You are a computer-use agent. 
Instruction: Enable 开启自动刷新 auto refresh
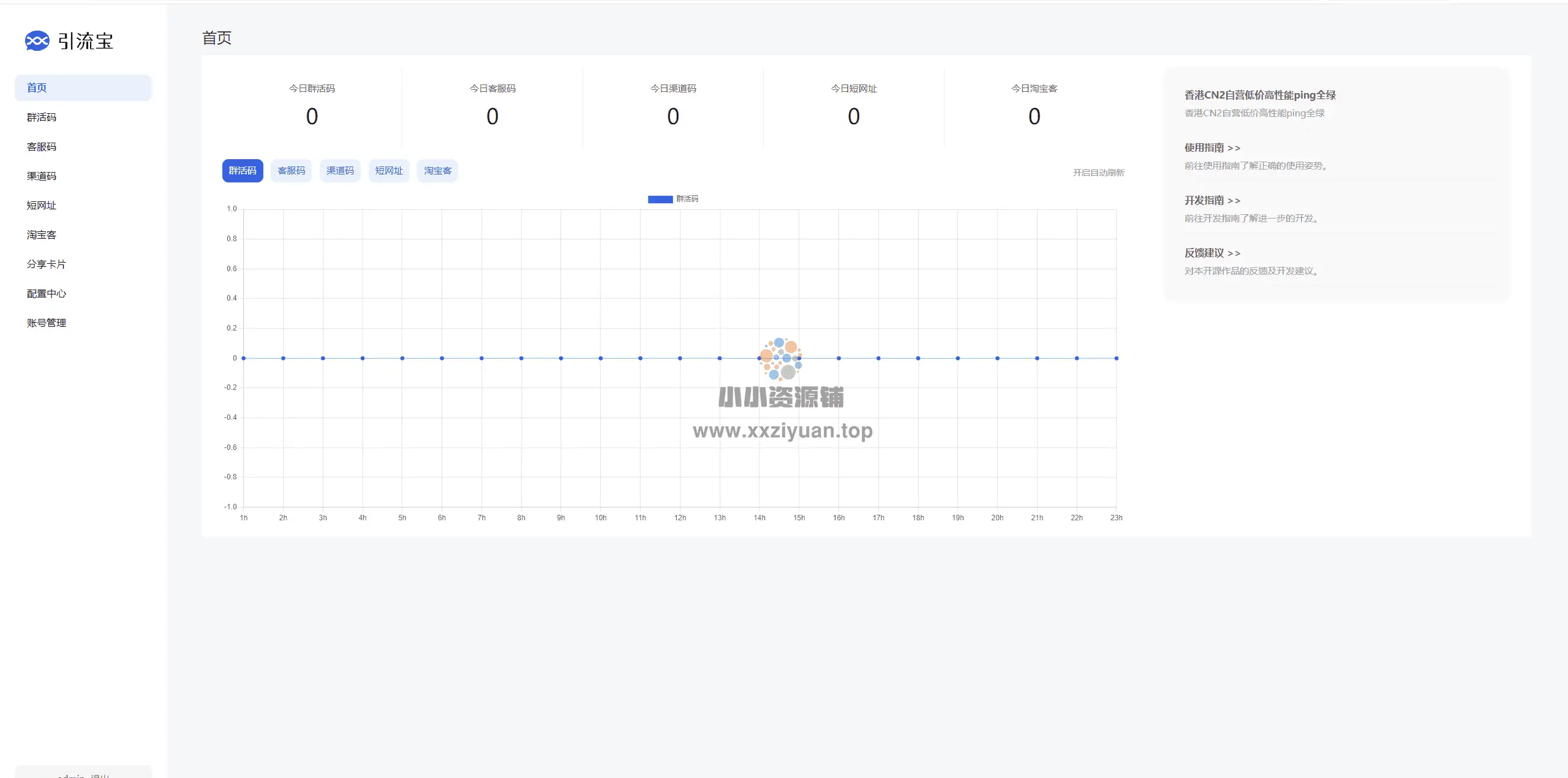point(1098,173)
